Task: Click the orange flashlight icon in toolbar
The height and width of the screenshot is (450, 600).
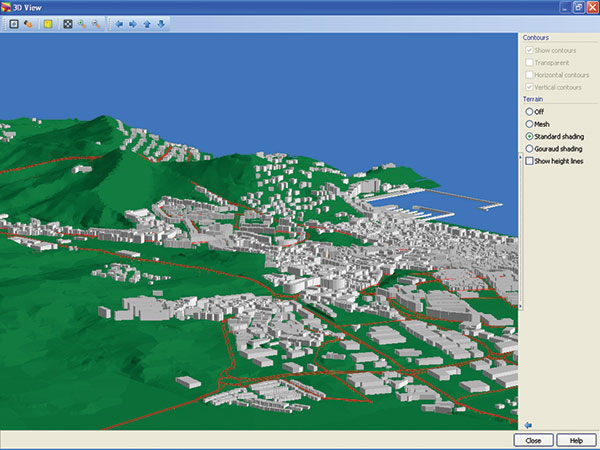Action: click(28, 24)
